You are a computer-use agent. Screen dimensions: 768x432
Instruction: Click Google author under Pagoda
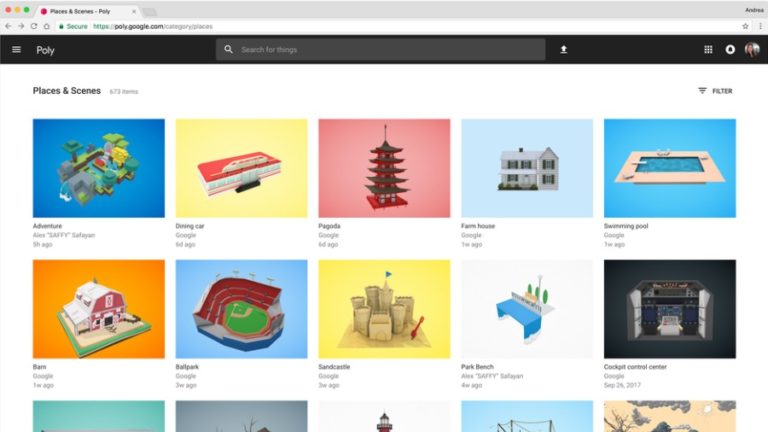tap(328, 235)
